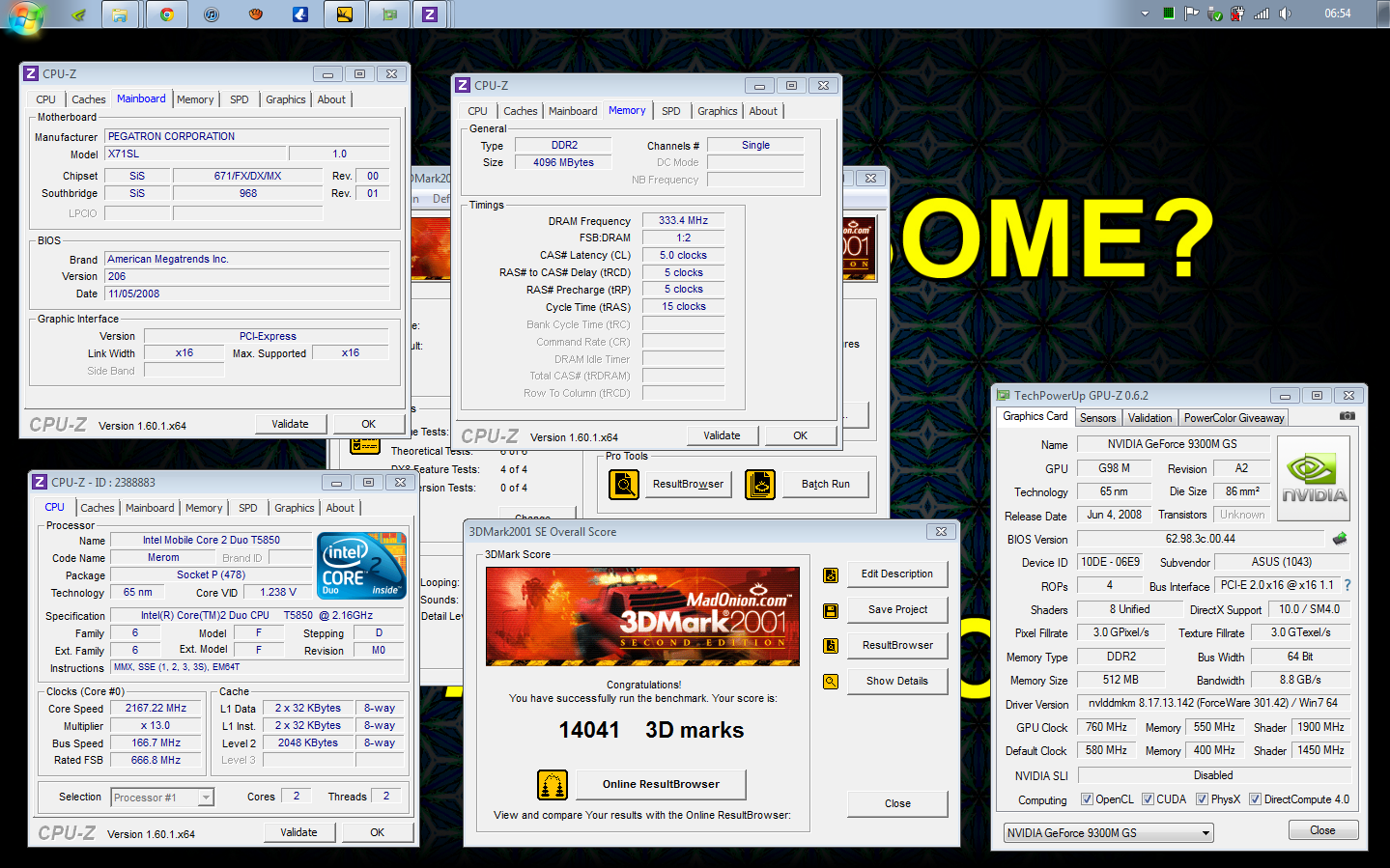Viewport: 1390px width, 868px height.
Task: Click the Online ResultBrowser button
Action: tap(661, 784)
